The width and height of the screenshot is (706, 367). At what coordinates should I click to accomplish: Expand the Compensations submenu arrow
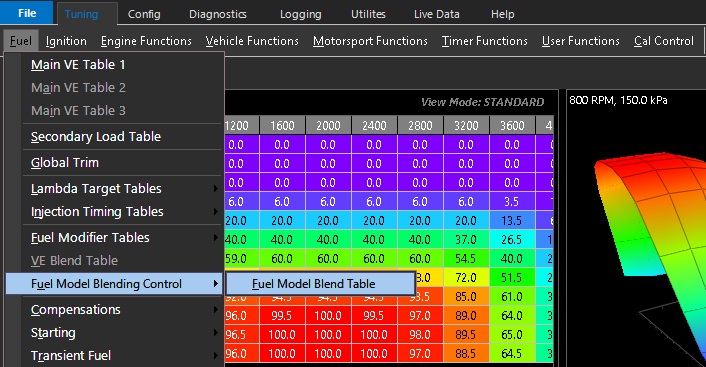click(x=216, y=310)
